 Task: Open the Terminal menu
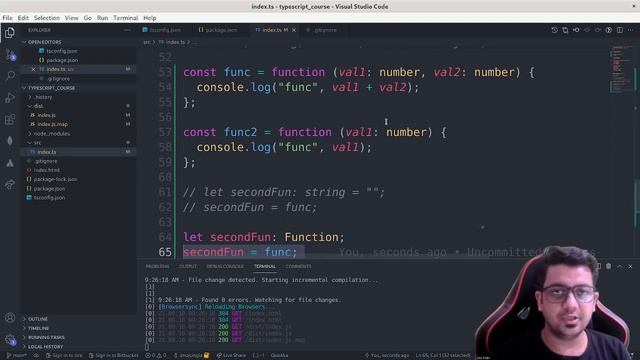click(x=125, y=18)
